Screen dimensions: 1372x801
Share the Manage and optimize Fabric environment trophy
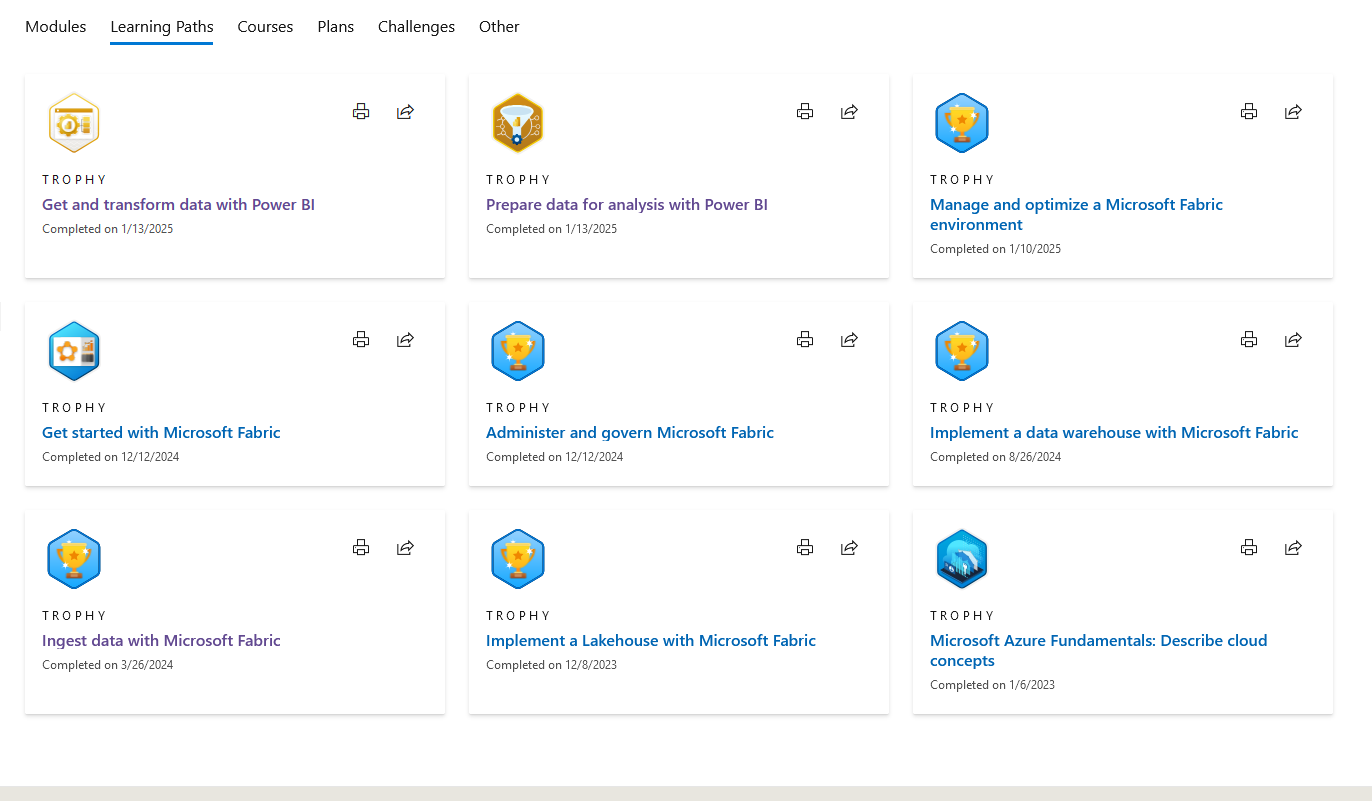point(1293,112)
